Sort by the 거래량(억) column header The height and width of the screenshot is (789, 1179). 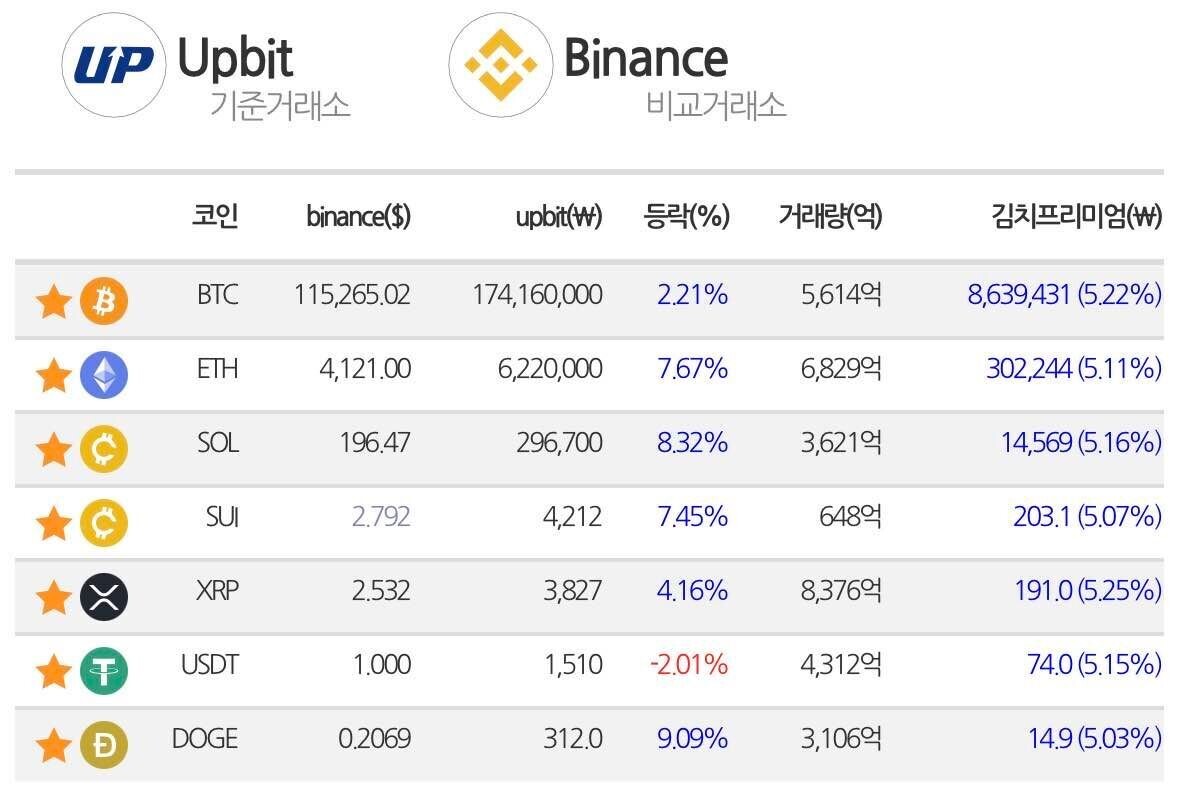tap(830, 216)
